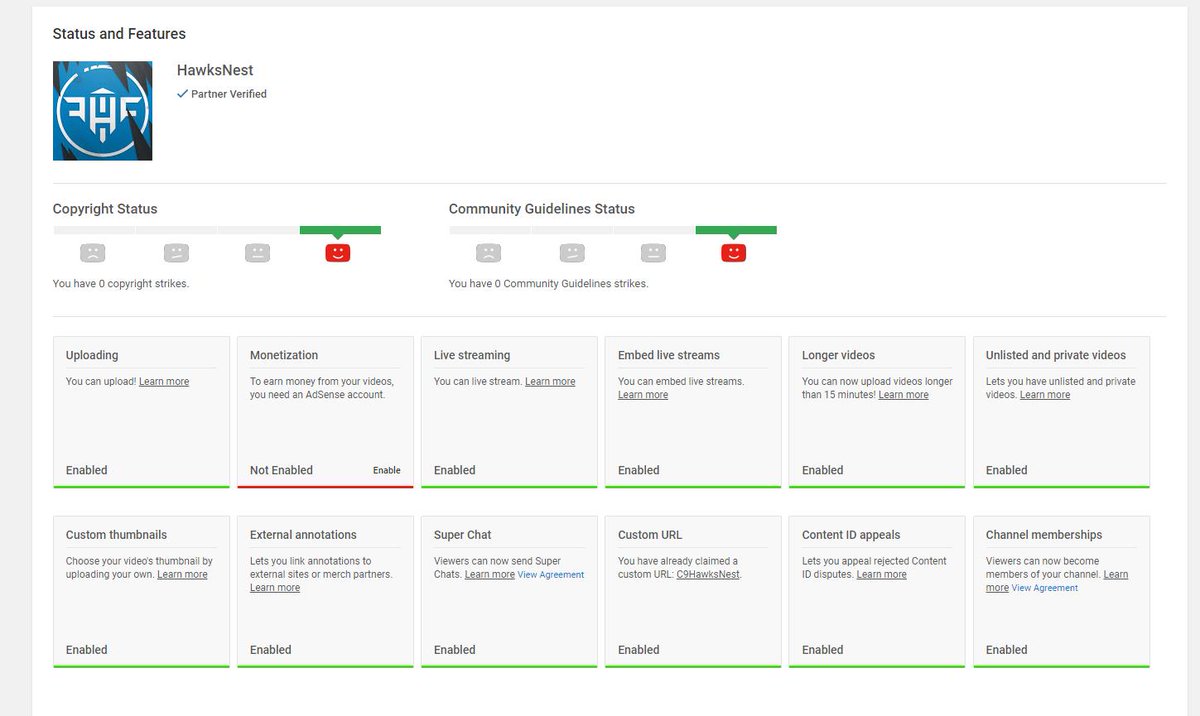Click first gray sad face under Community Guidelines Status
Screen dimensions: 1200x716
click(489, 253)
